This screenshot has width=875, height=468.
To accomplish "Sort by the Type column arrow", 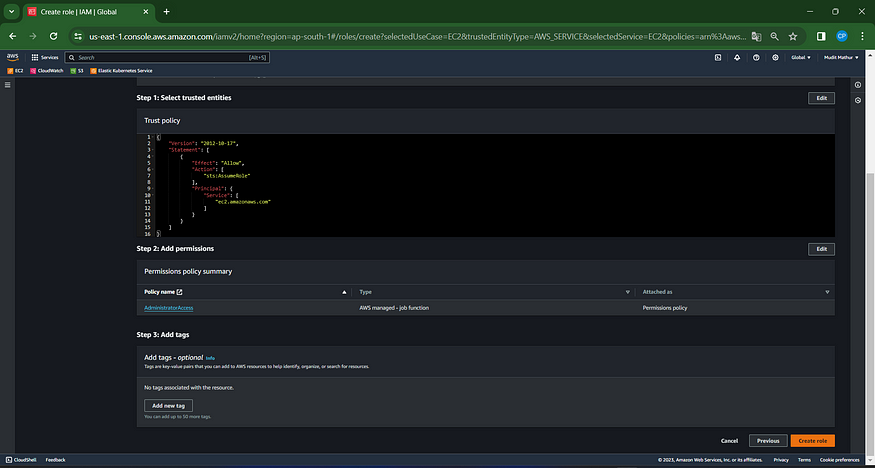I will pos(628,292).
